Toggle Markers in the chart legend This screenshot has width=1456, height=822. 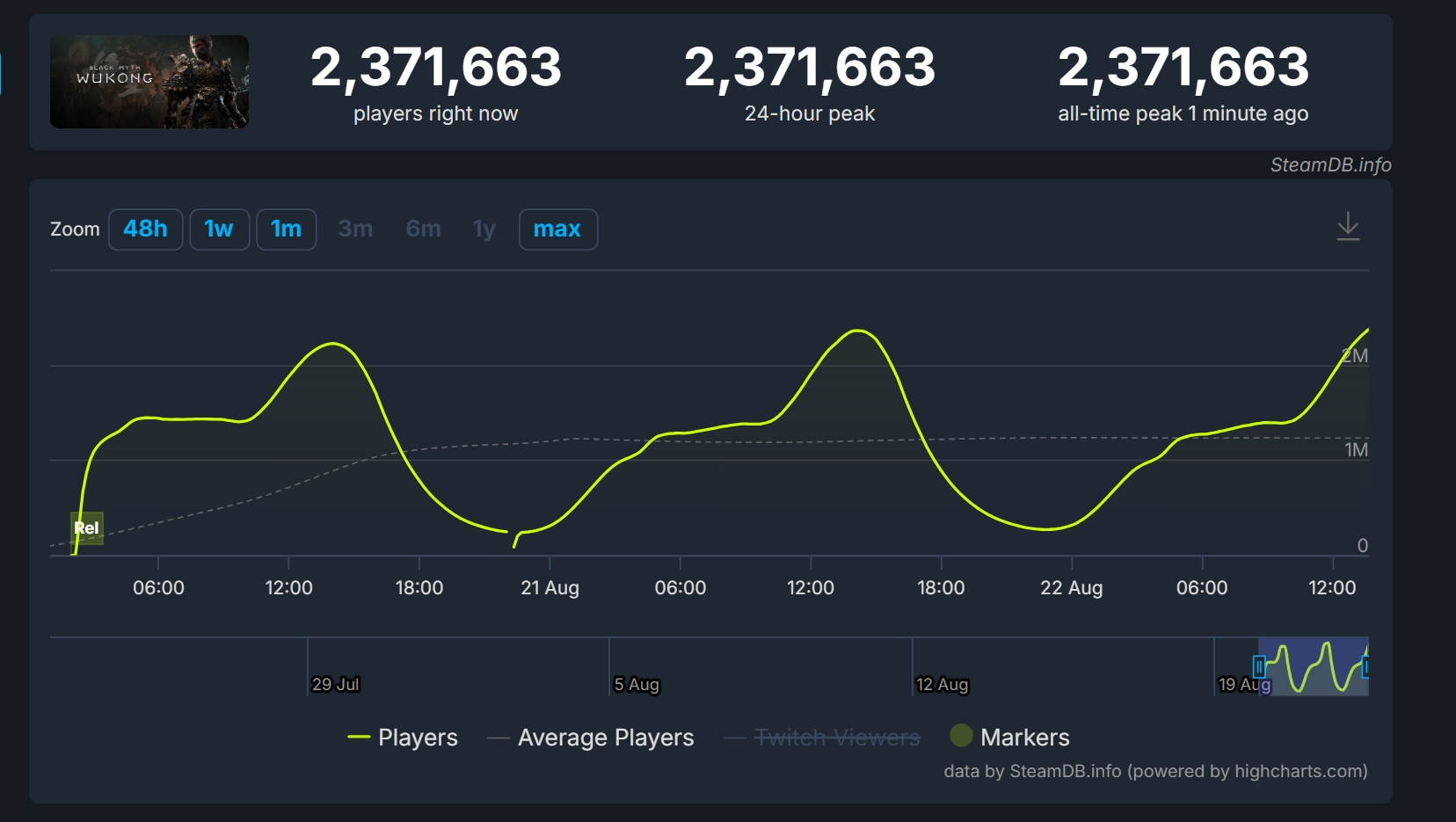coord(1010,738)
